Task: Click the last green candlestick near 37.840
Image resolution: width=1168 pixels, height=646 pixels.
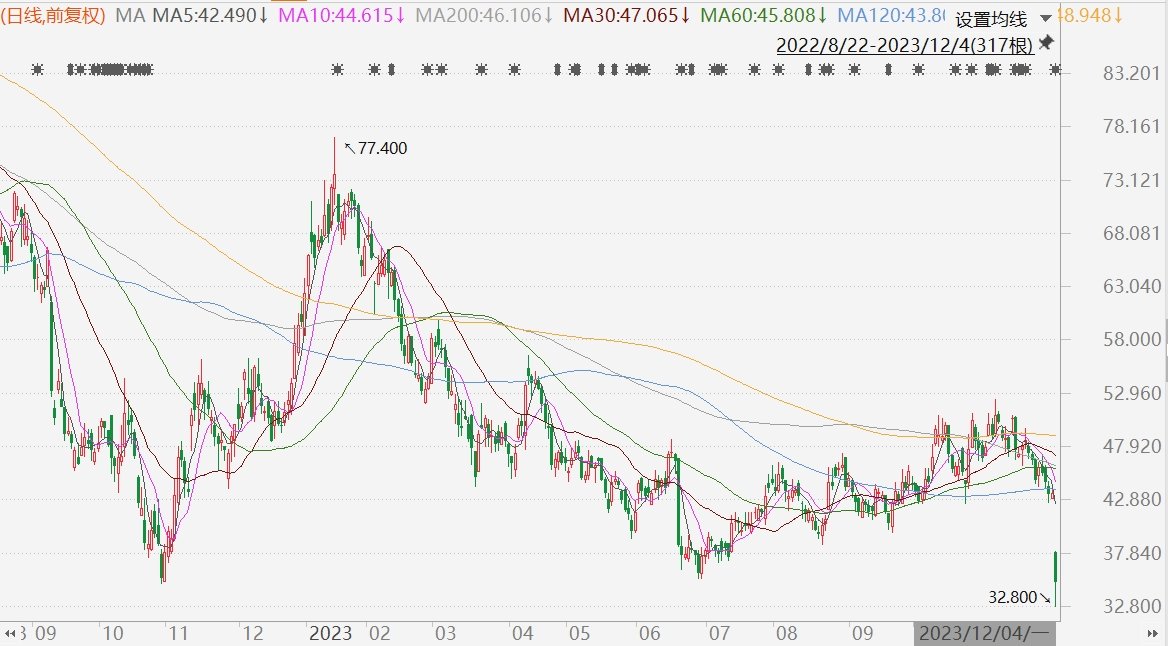Action: pos(1056,578)
